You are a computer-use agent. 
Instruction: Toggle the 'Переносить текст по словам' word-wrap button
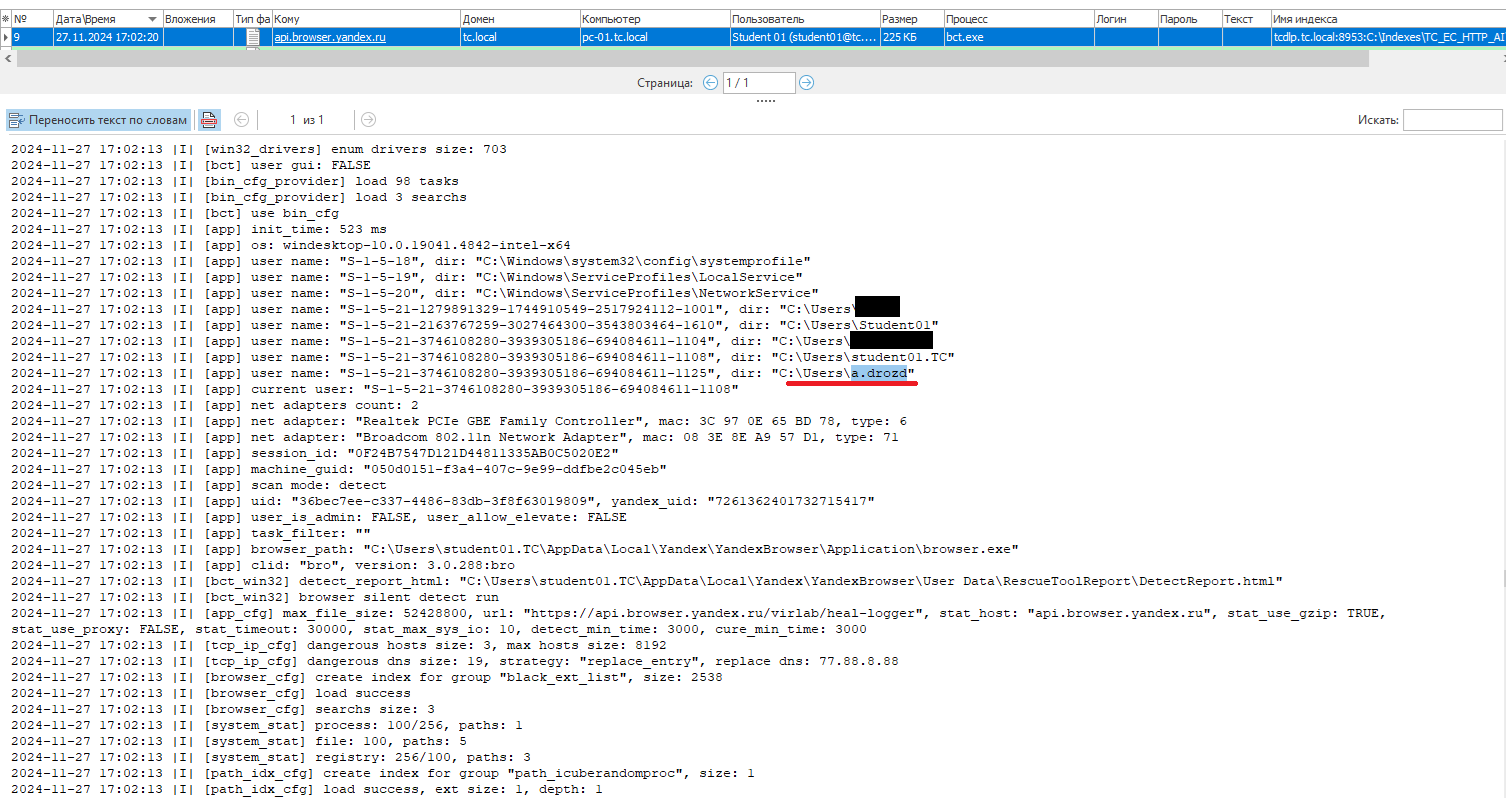click(x=98, y=120)
